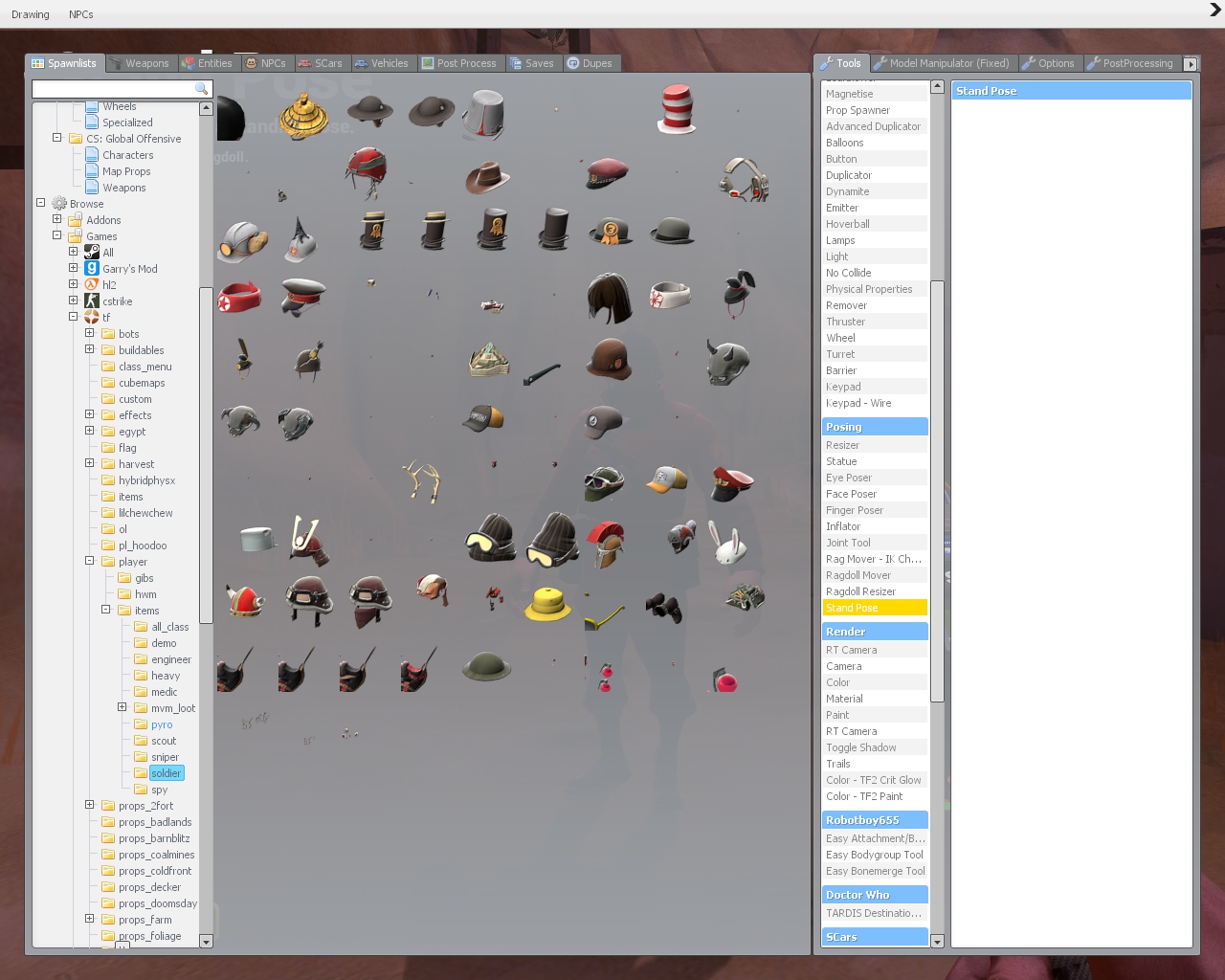Expand the Garry's Mod game node

coord(74,268)
